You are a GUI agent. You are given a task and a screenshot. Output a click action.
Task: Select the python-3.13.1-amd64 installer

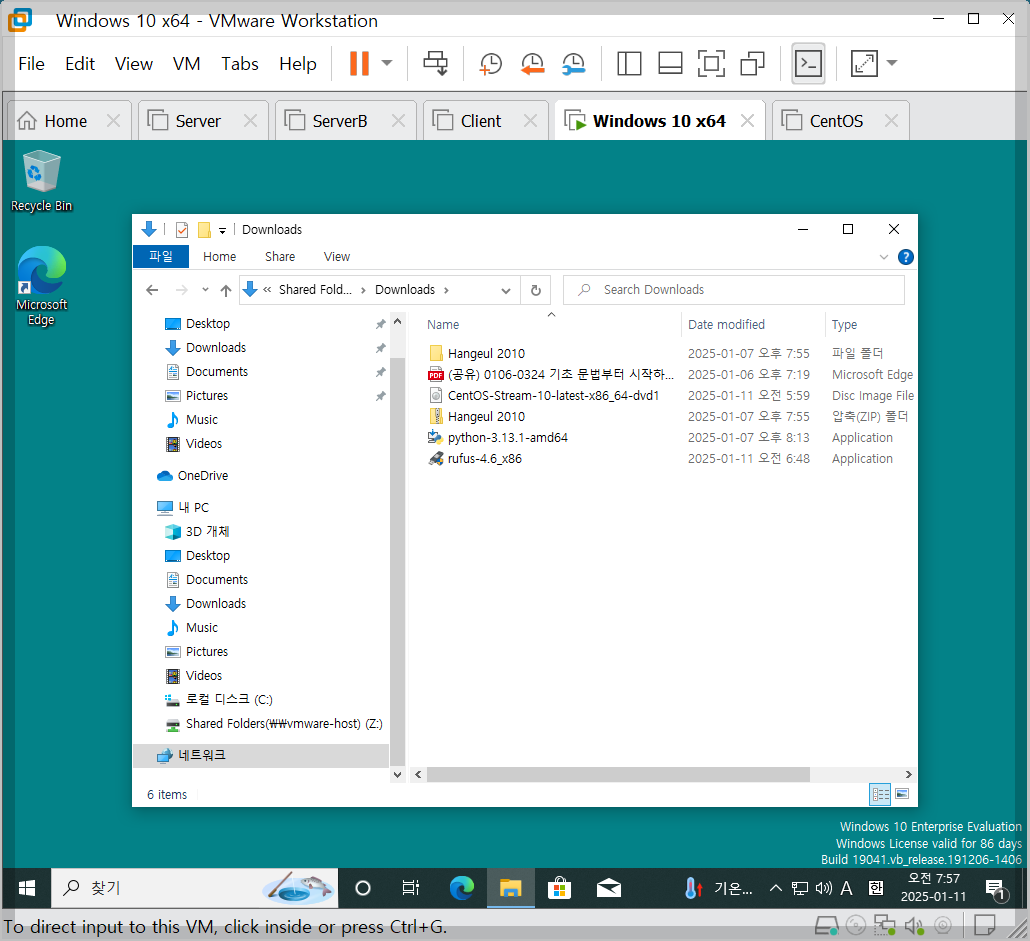499,437
